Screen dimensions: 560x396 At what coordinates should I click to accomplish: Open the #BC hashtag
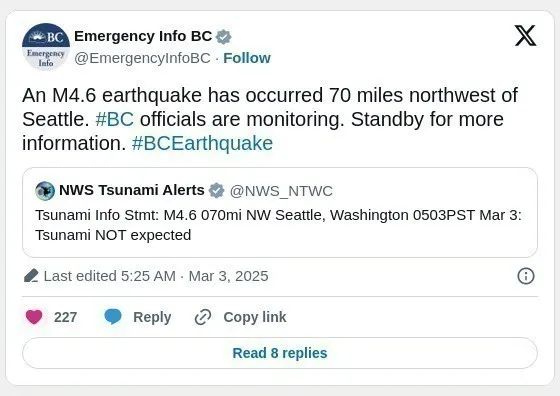[115, 119]
